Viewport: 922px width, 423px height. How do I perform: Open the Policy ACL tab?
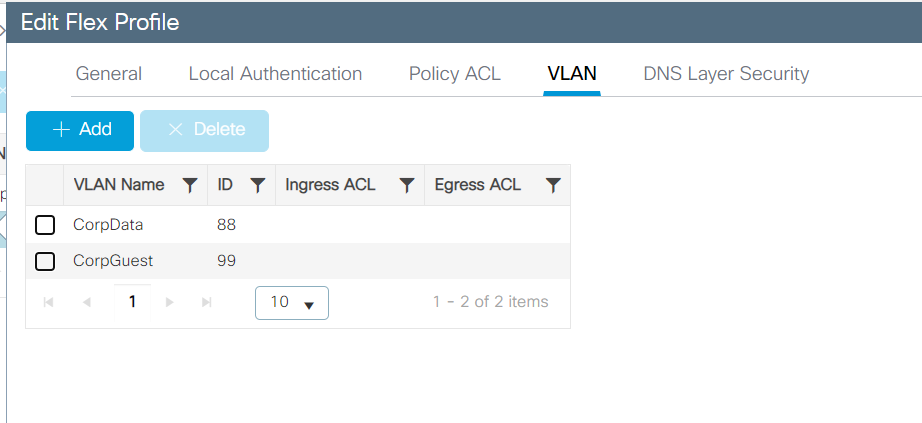click(x=455, y=74)
